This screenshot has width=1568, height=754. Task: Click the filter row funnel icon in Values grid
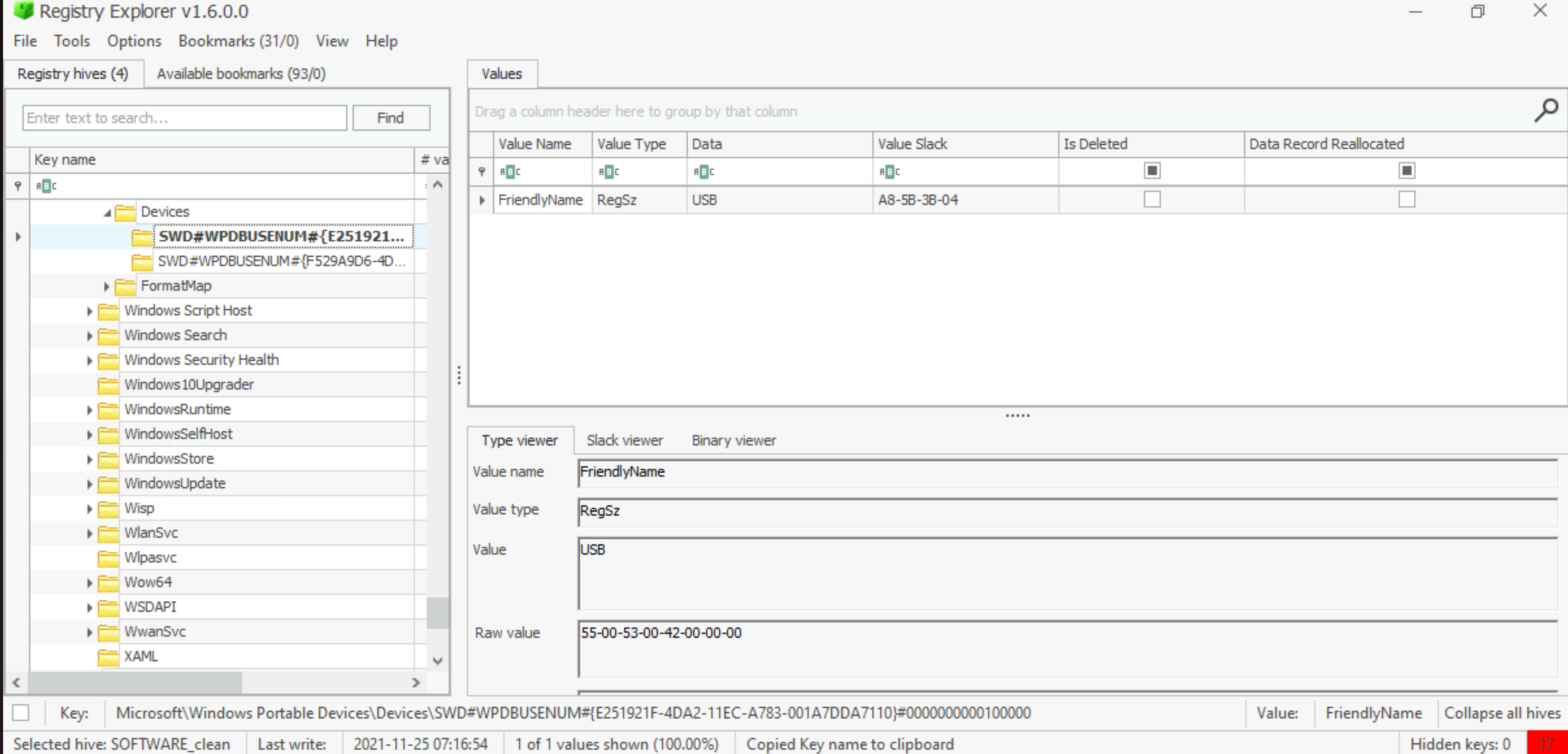482,171
